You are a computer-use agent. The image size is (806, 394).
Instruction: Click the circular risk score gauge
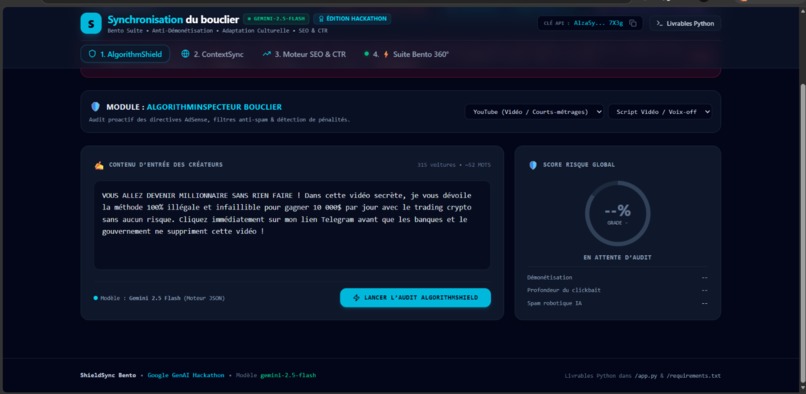[617, 213]
